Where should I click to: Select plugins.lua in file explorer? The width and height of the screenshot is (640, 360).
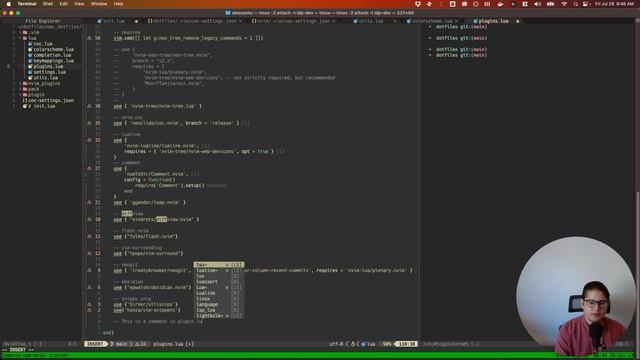point(48,66)
